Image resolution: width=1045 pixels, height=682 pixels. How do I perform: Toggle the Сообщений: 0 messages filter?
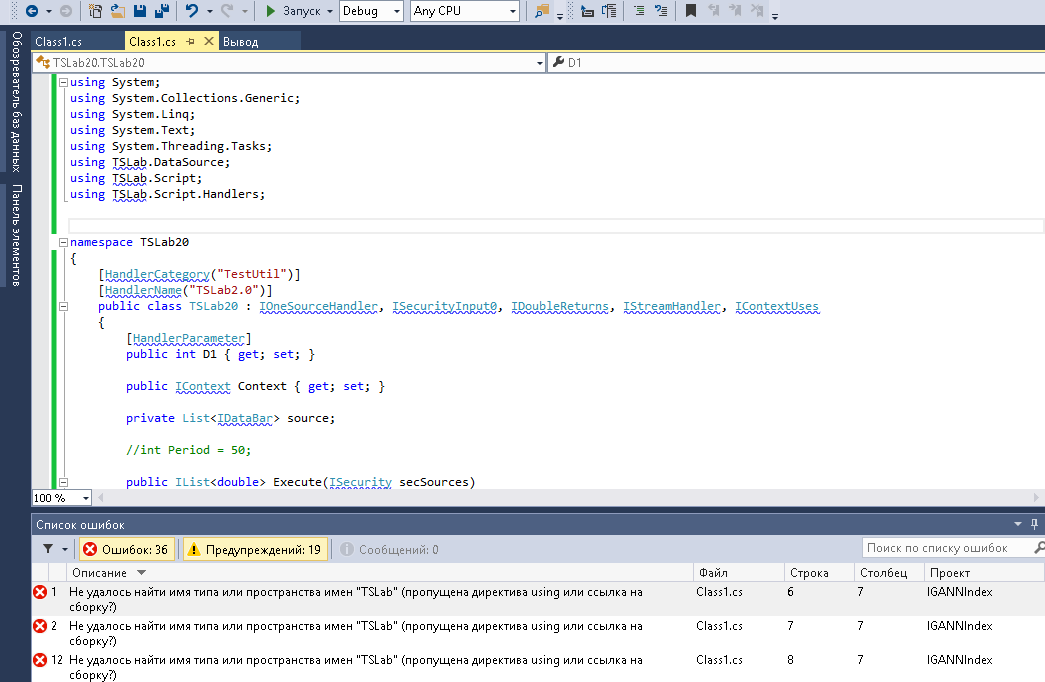389,549
